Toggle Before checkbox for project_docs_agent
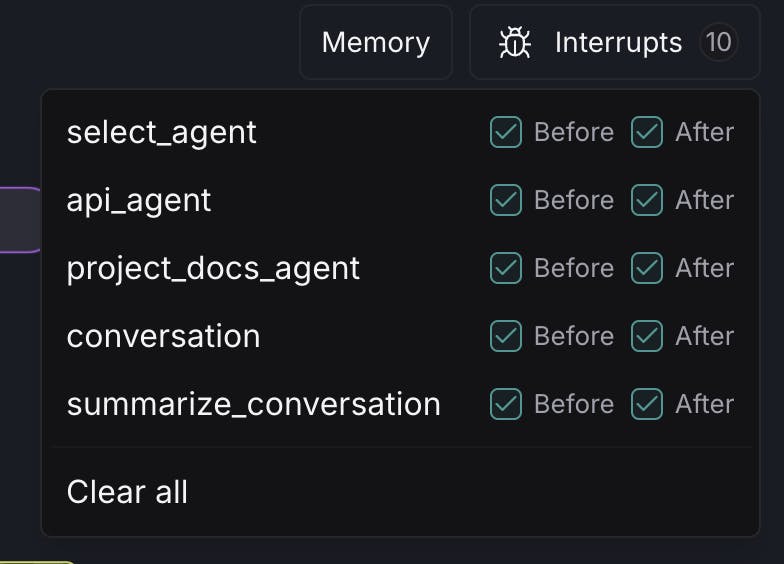784x564 pixels. [x=506, y=268]
